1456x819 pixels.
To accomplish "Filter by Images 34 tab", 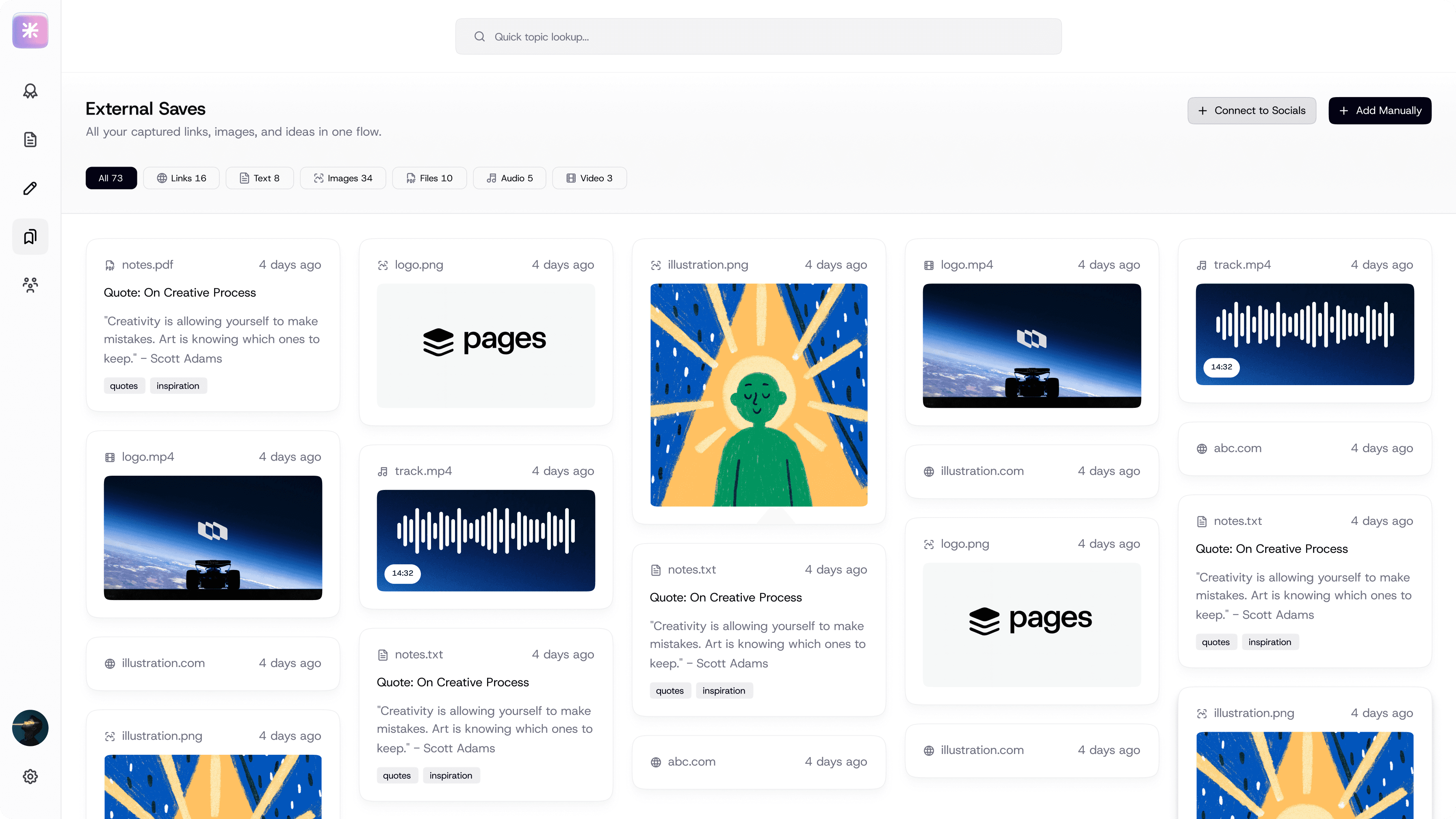I will point(342,178).
